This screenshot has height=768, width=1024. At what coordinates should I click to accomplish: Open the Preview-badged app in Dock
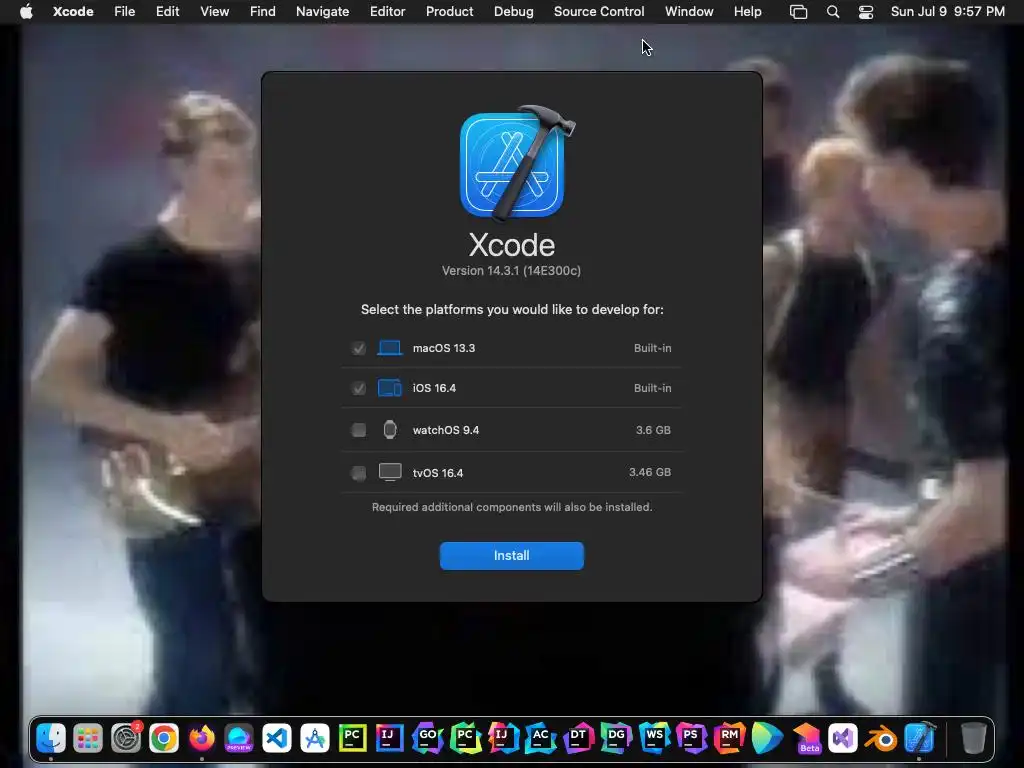(x=239, y=738)
